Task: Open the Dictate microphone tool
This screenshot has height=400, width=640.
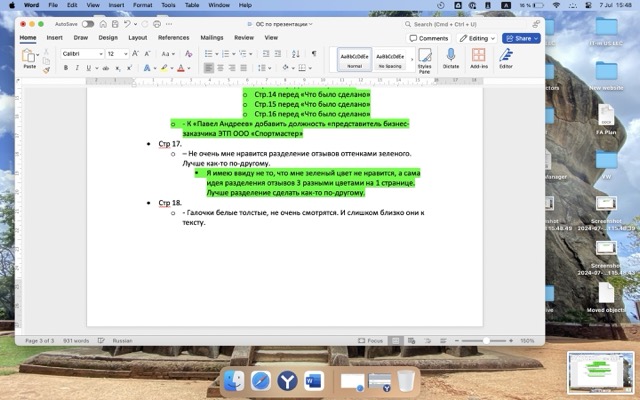Action: pos(450,58)
